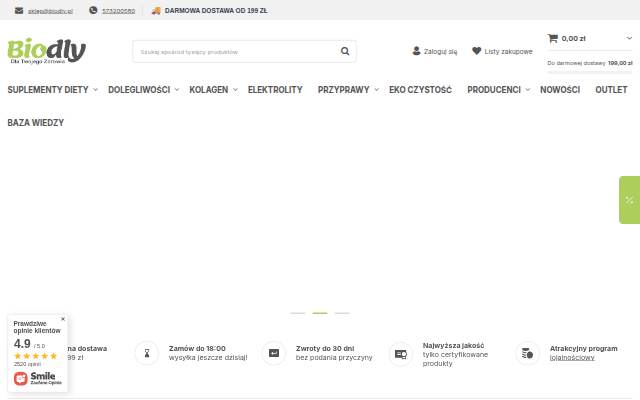Screen dimensions: 640x400
Task: Click the Zaloguj się link
Action: [440, 51]
